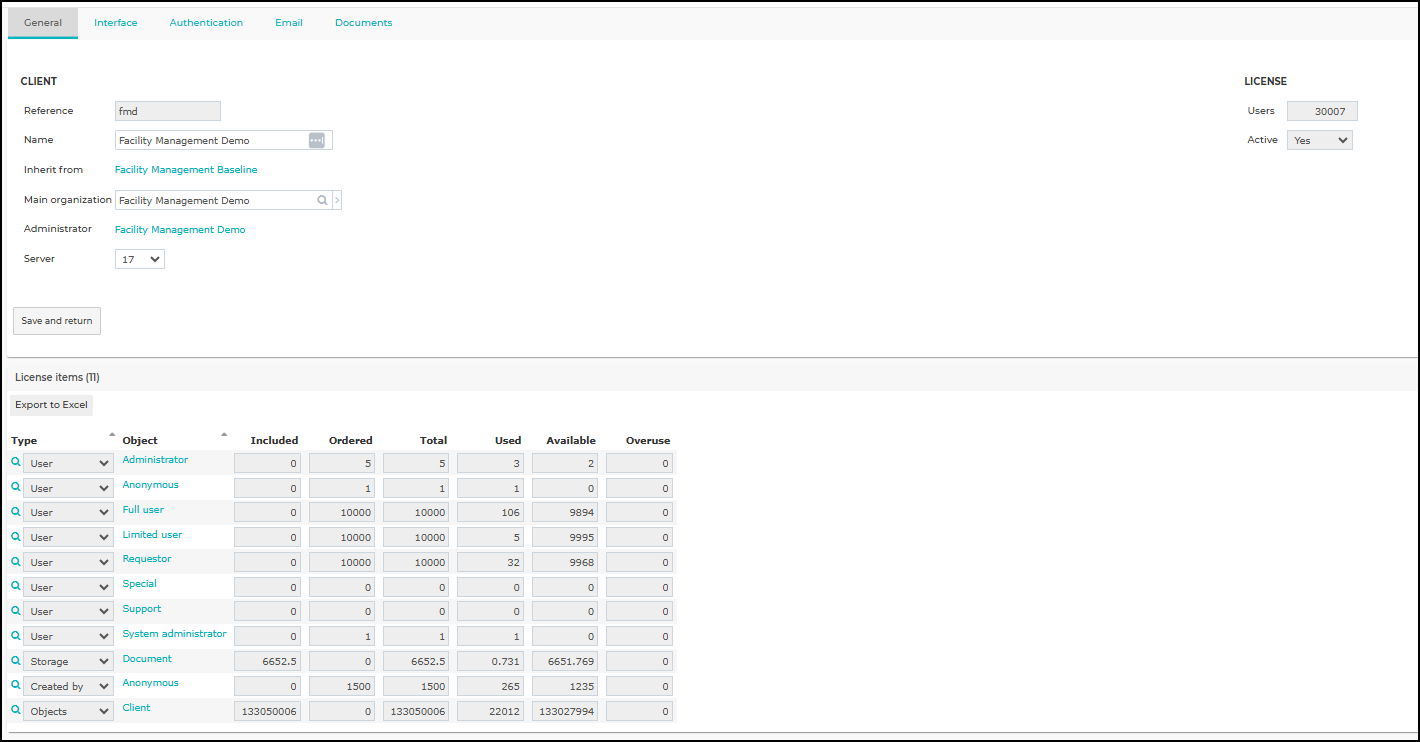
Task: Open magnifier icon for Document storage row
Action: (x=16, y=661)
